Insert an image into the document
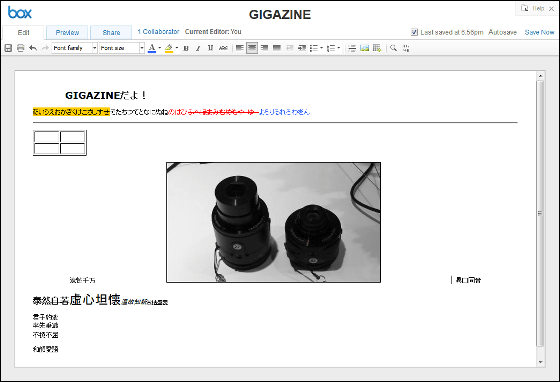This screenshot has height=382, width=560. pos(364,48)
